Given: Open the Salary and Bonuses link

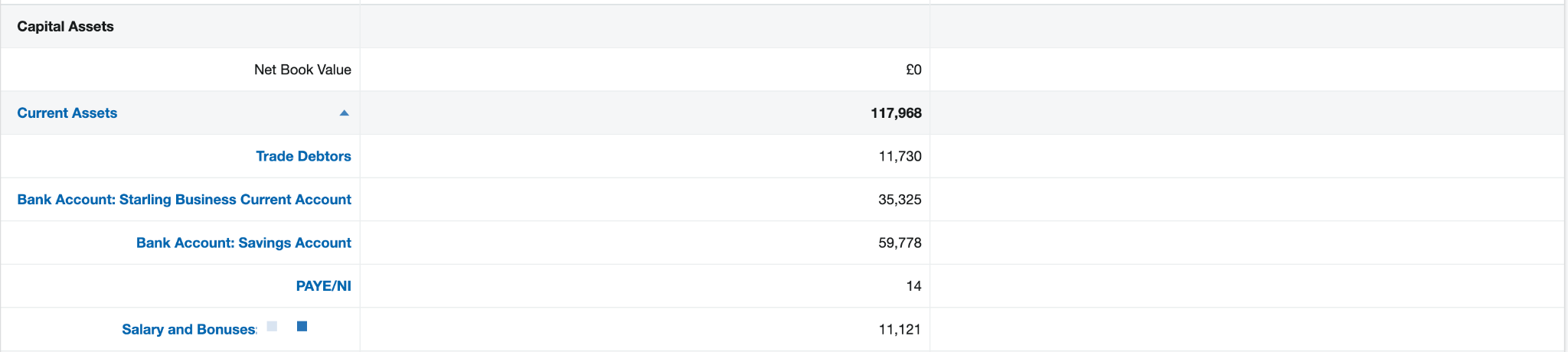Looking at the screenshot, I should pyautogui.click(x=188, y=330).
